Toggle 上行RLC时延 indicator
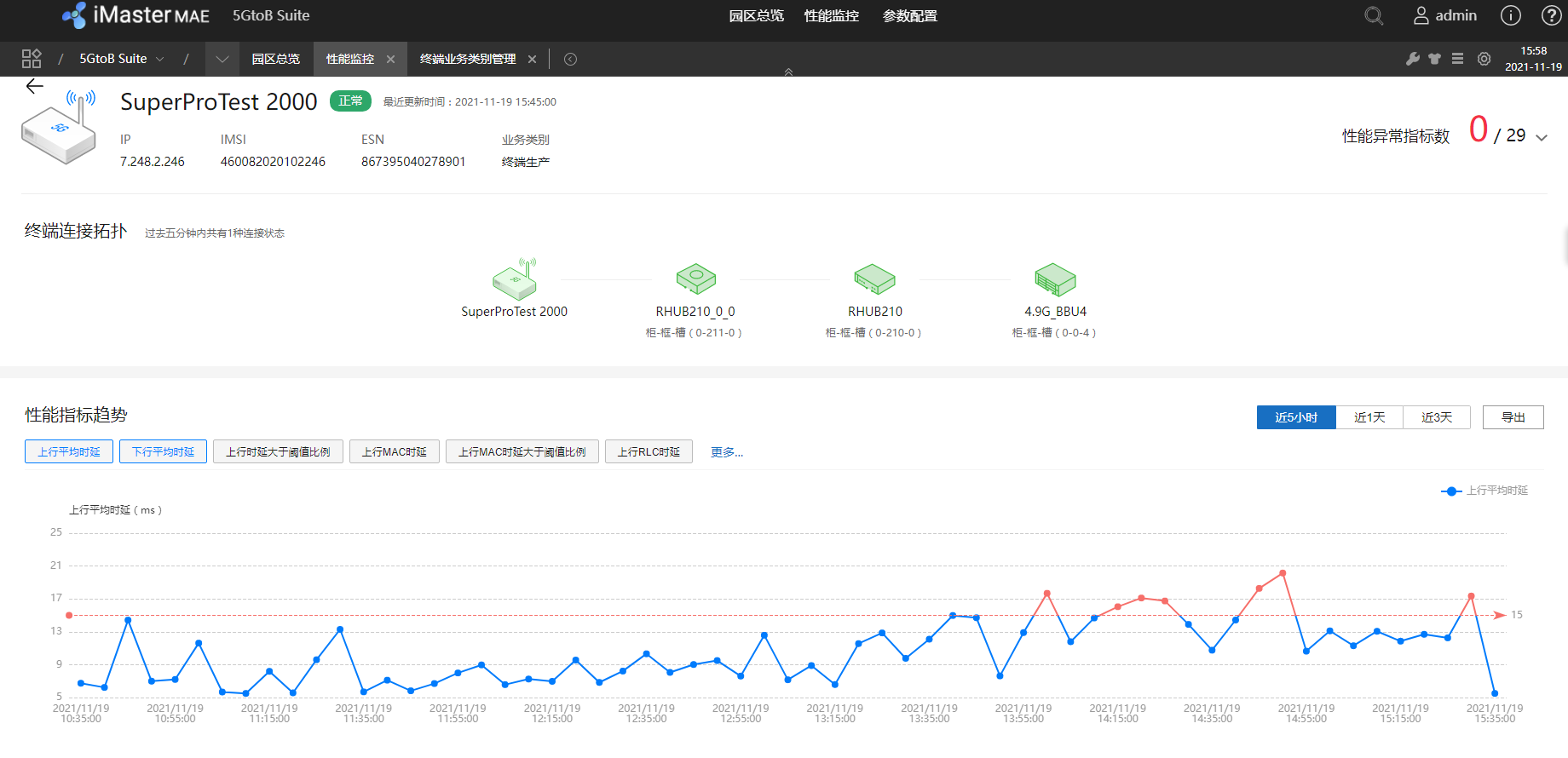 click(649, 451)
